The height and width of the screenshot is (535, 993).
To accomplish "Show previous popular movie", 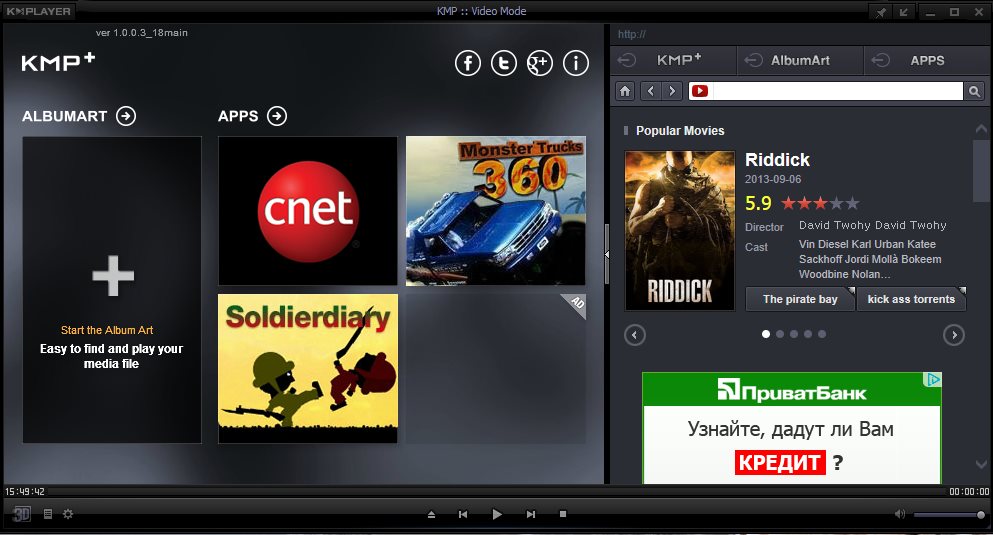I will tap(635, 335).
